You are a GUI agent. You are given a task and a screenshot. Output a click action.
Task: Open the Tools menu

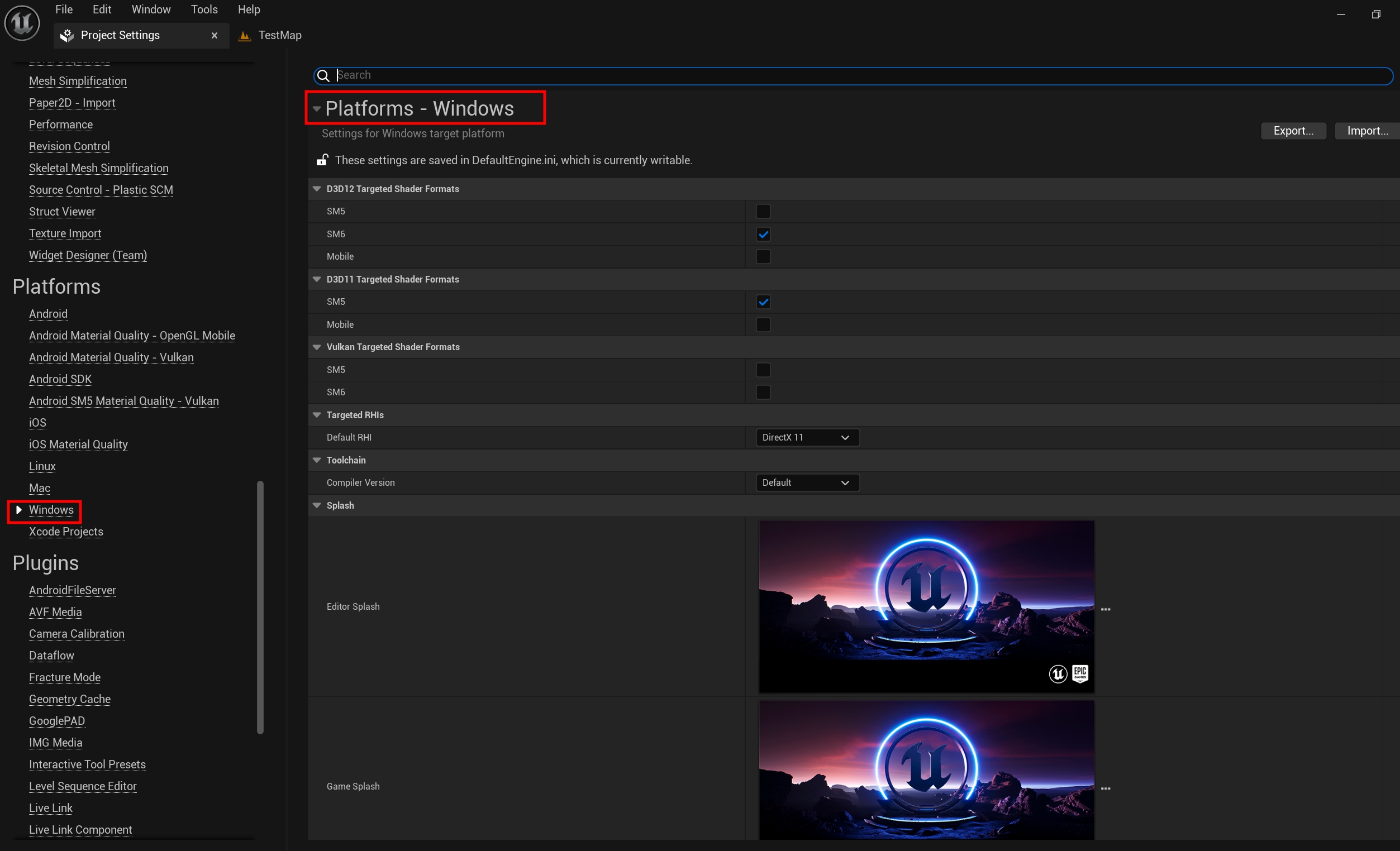point(204,9)
